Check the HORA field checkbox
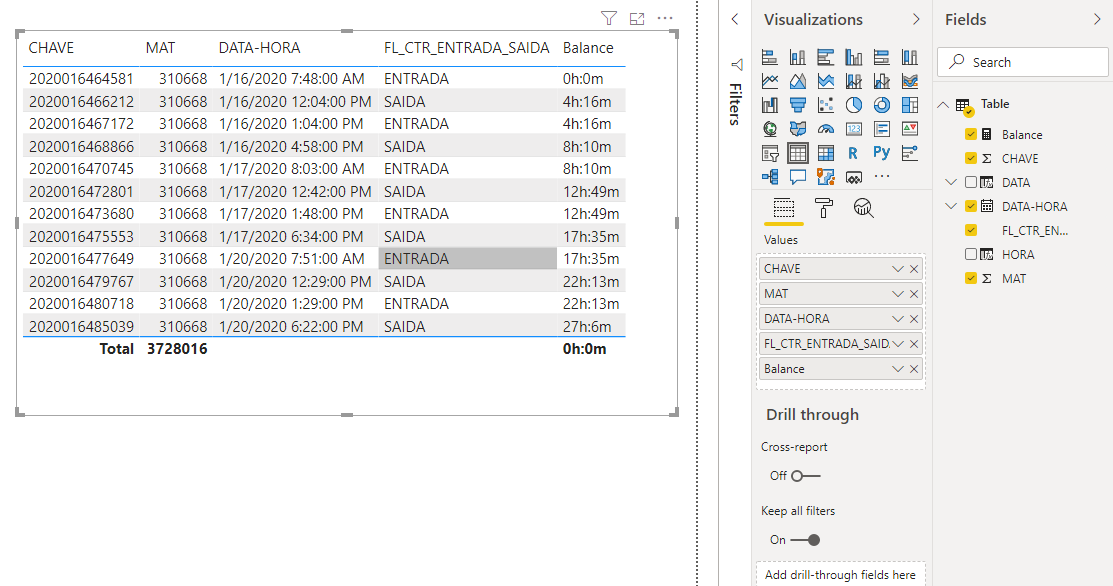Viewport: 1113px width, 586px height. pyautogui.click(x=970, y=254)
